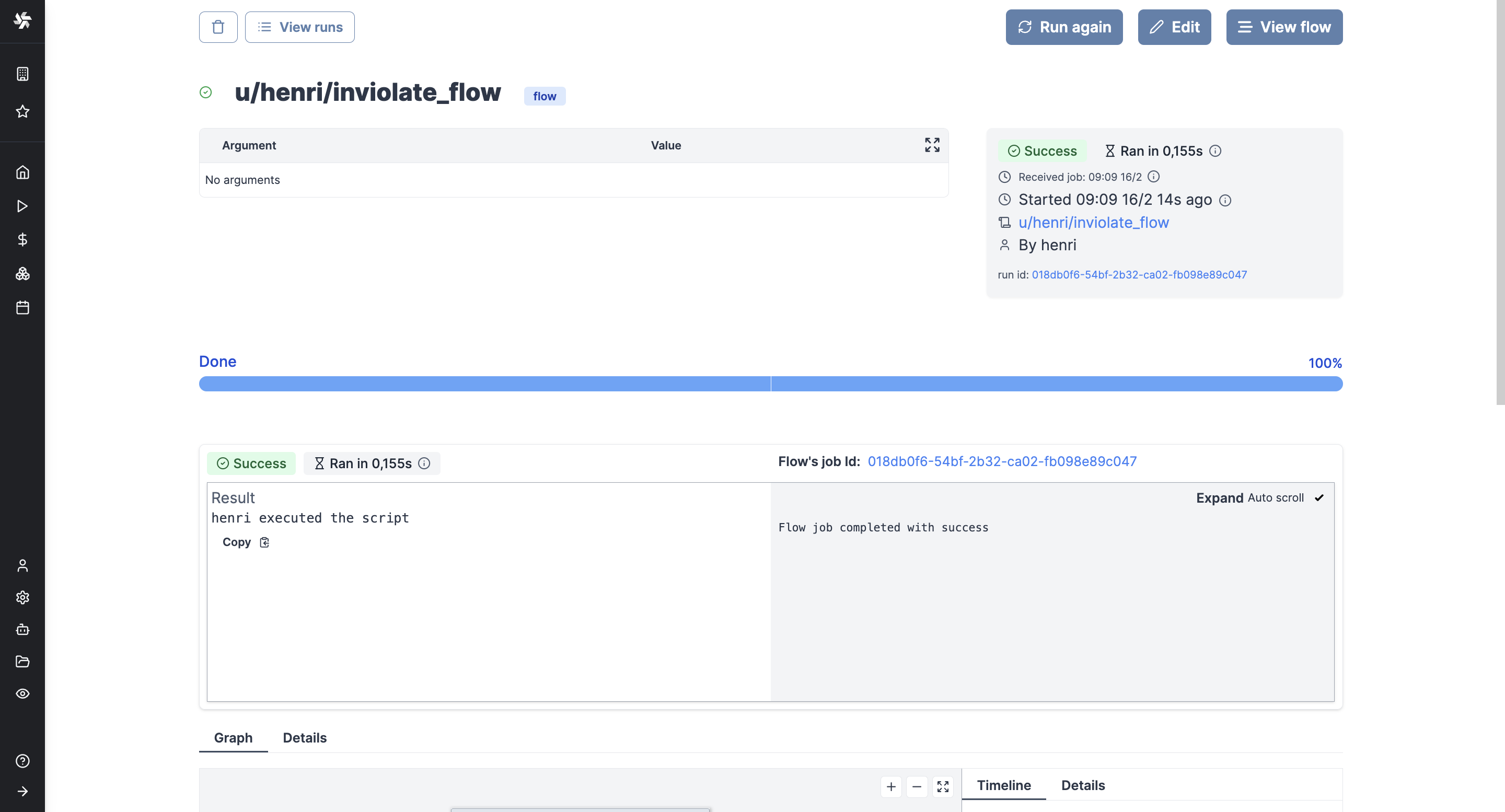Expand the sidebar with the arrow icon
Screen dimensions: 1505x812
[22, 791]
